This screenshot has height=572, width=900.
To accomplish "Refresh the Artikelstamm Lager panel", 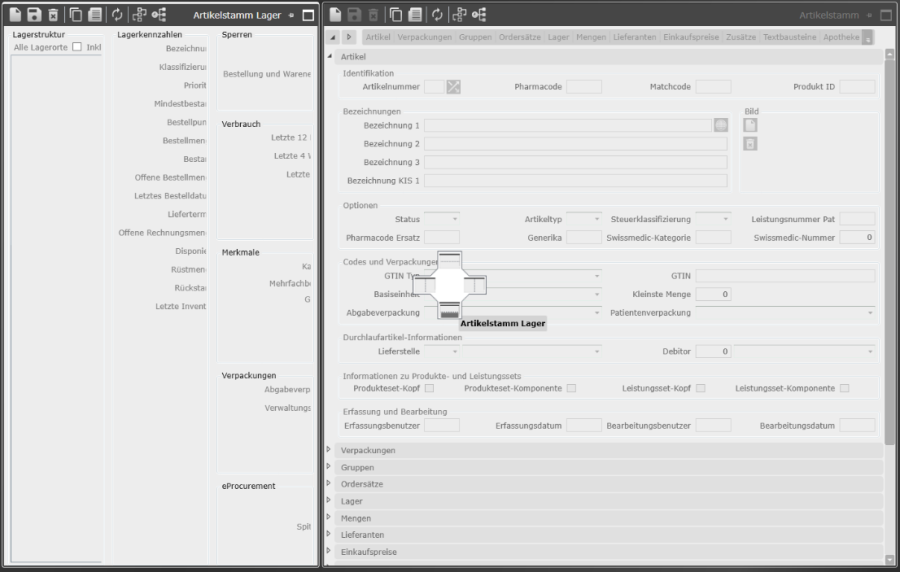I will click(x=117, y=15).
